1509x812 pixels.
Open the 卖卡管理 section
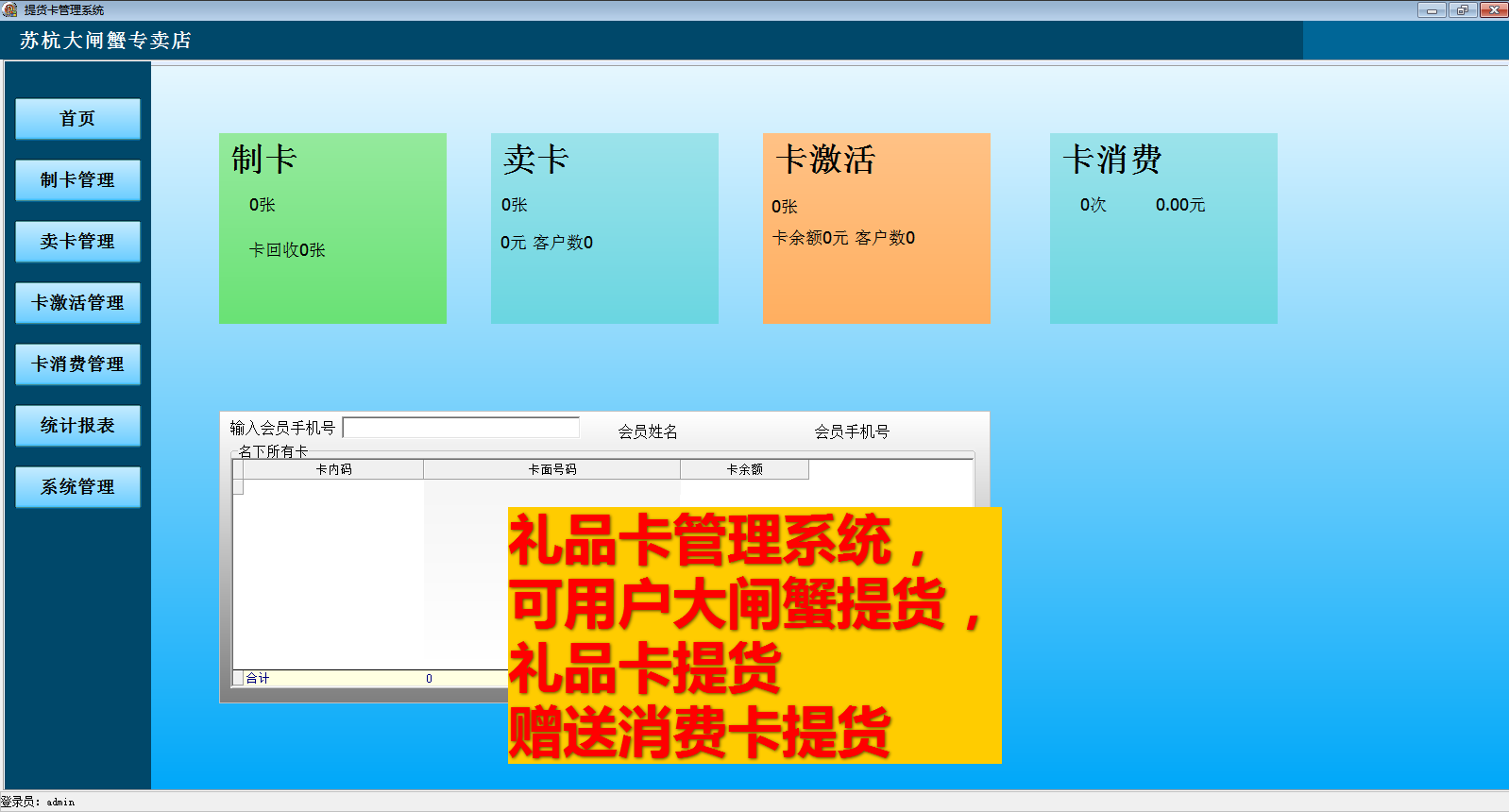(x=77, y=242)
